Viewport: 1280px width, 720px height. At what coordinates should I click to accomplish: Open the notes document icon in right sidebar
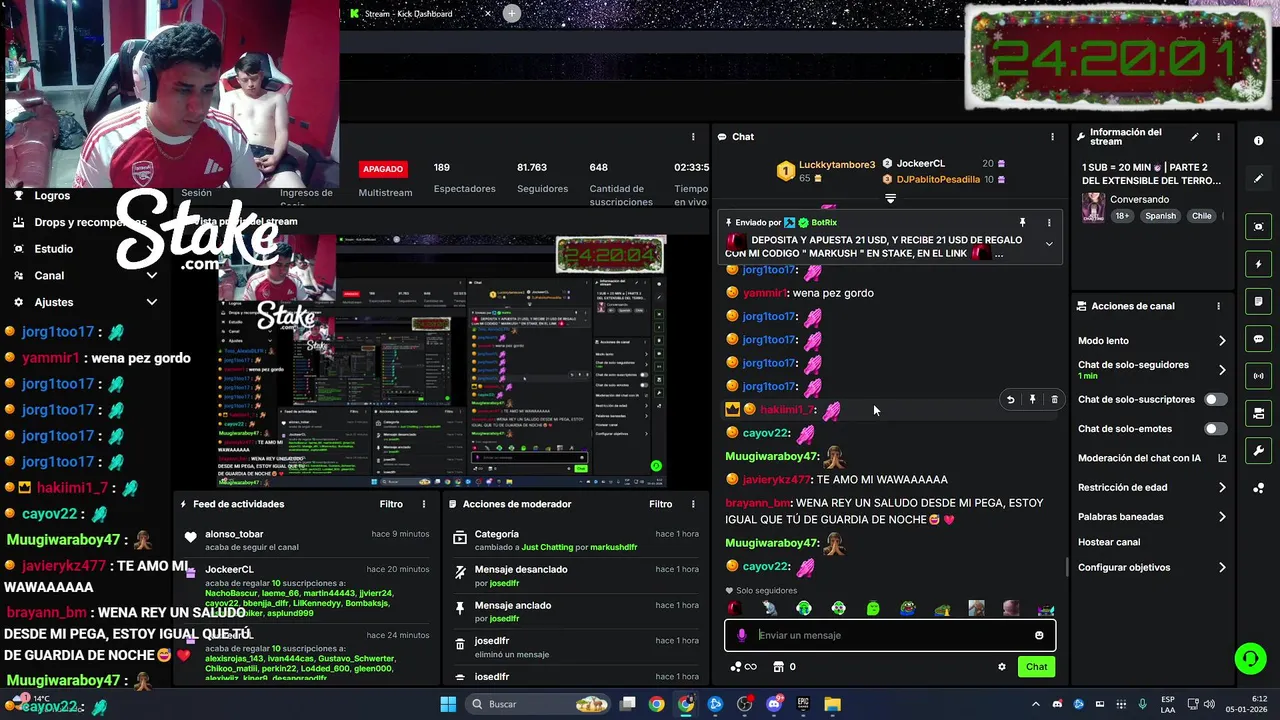coord(1258,301)
